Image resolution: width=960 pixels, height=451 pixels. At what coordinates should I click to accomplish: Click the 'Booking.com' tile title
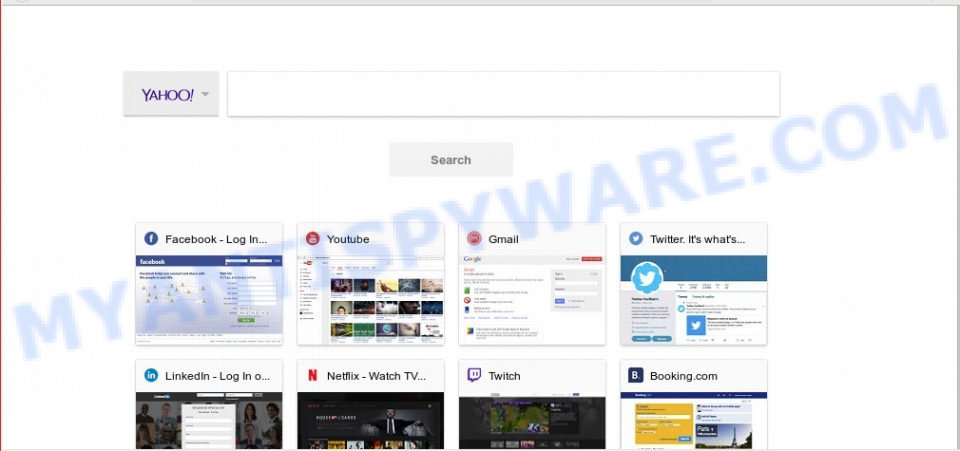[683, 376]
